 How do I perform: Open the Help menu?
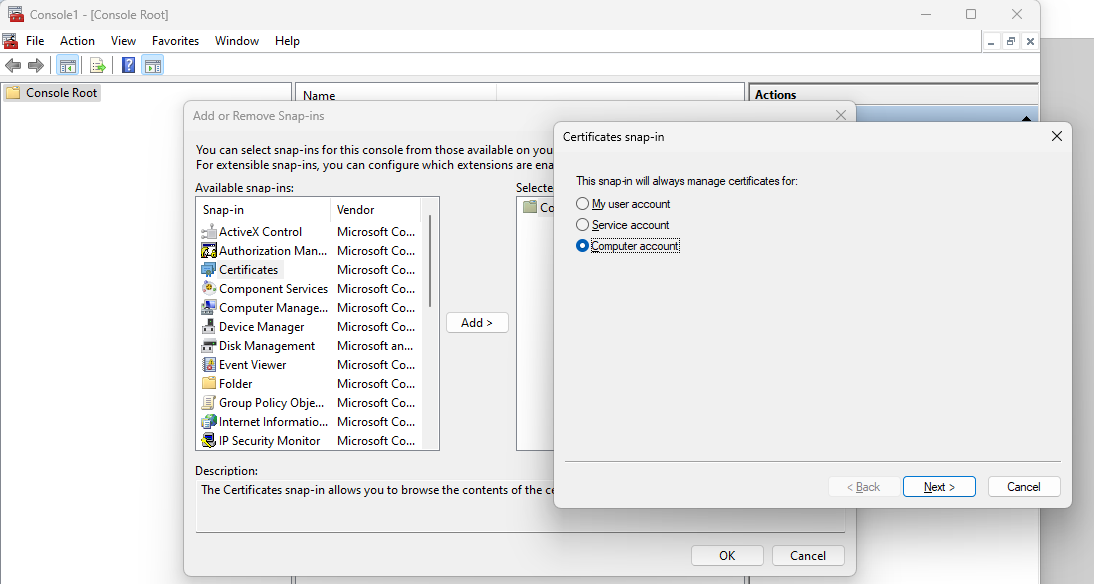pyautogui.click(x=287, y=40)
